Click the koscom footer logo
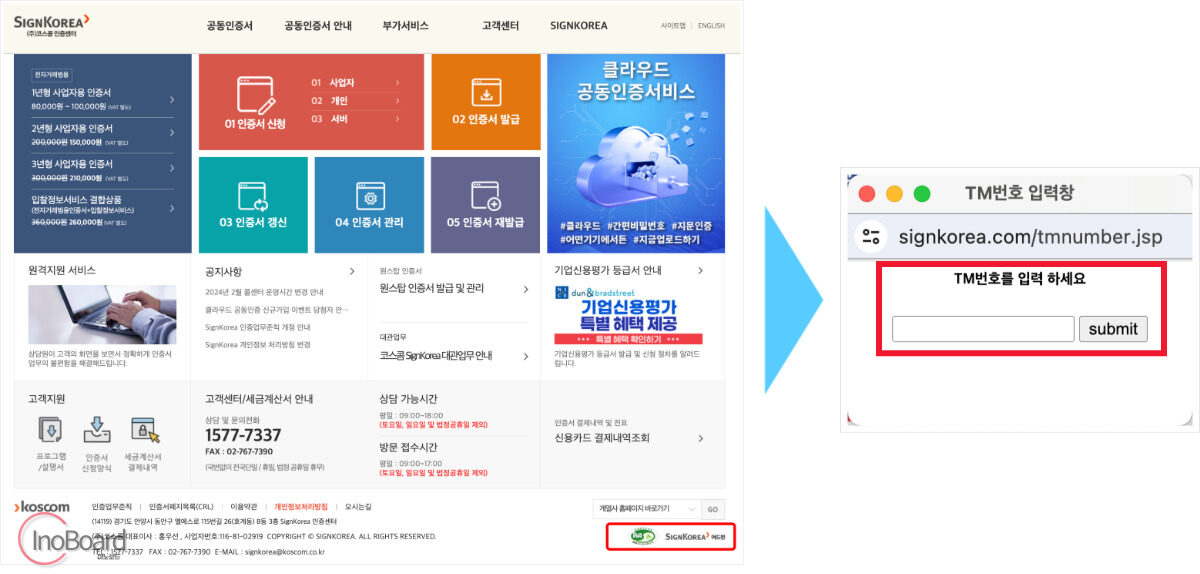Image resolution: width=1200 pixels, height=574 pixels. 42,507
